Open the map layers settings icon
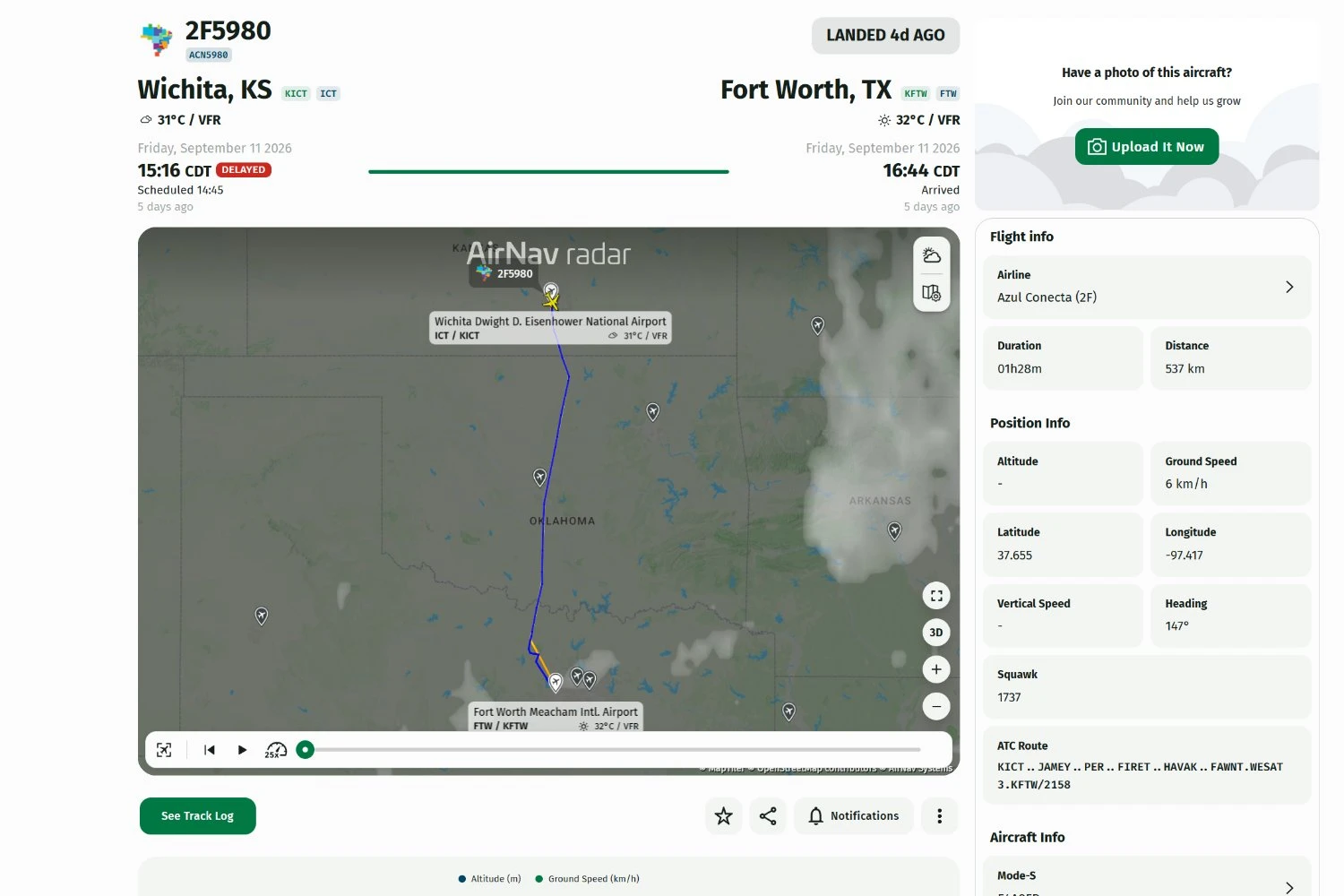This screenshot has height=896, width=1344. 932,293
